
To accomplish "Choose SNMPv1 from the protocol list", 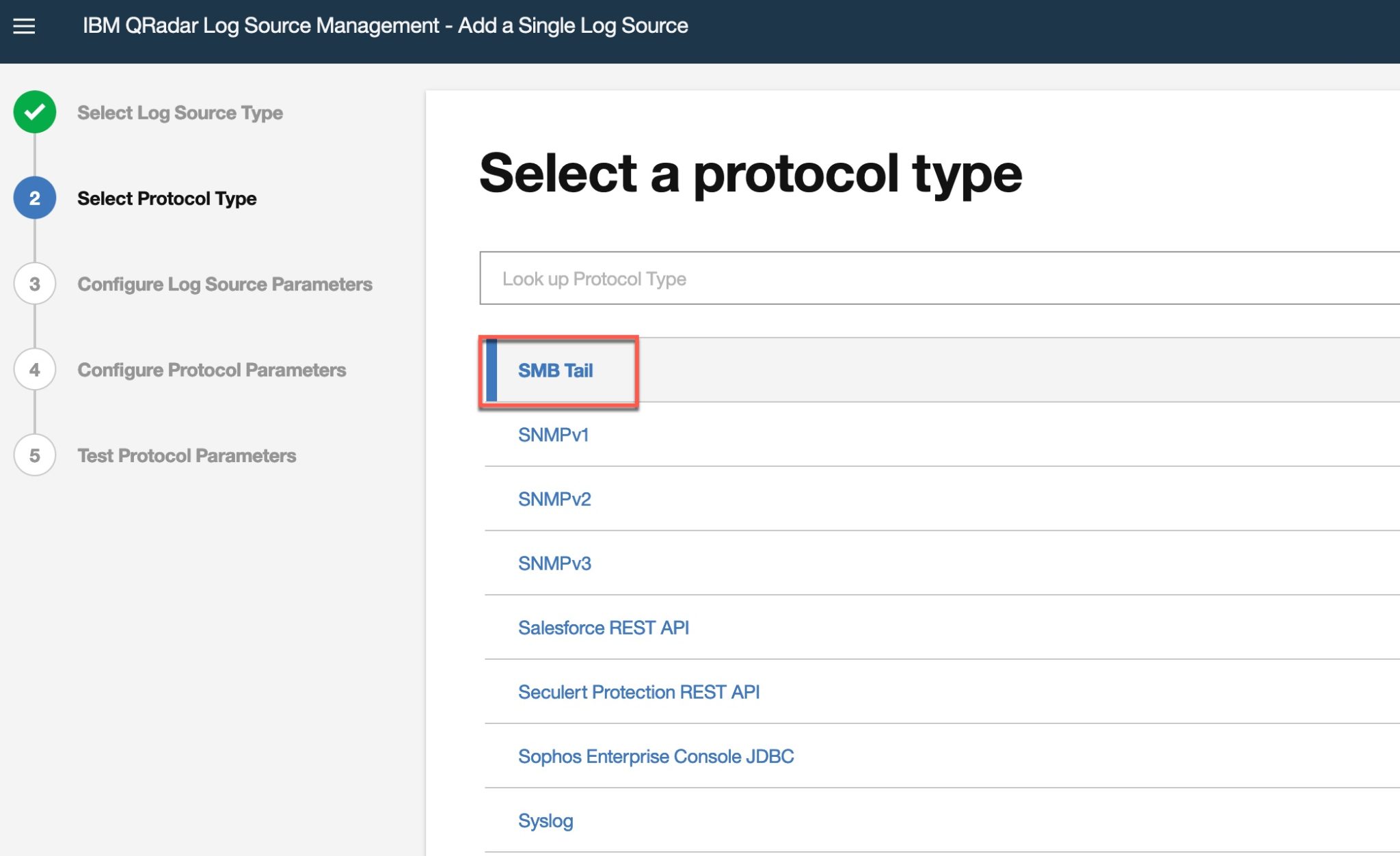I will [x=554, y=434].
